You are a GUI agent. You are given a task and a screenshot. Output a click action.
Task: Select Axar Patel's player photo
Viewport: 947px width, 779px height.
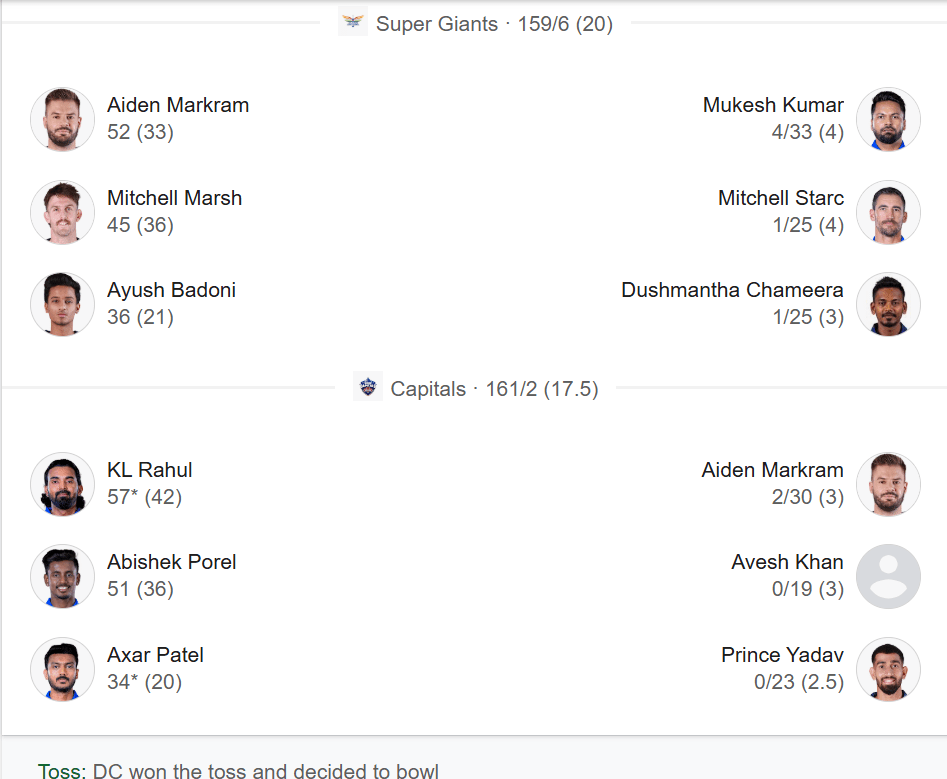click(x=62, y=669)
